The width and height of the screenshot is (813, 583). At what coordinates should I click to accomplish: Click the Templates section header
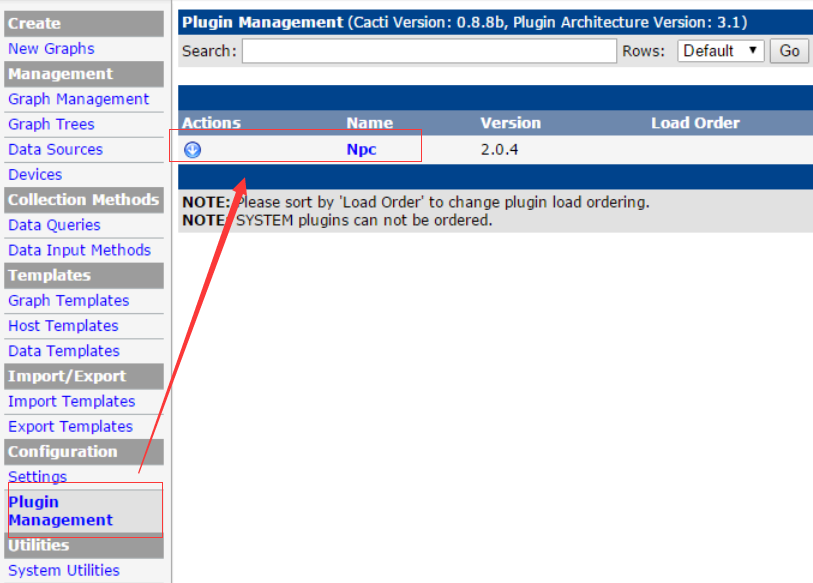coord(84,275)
